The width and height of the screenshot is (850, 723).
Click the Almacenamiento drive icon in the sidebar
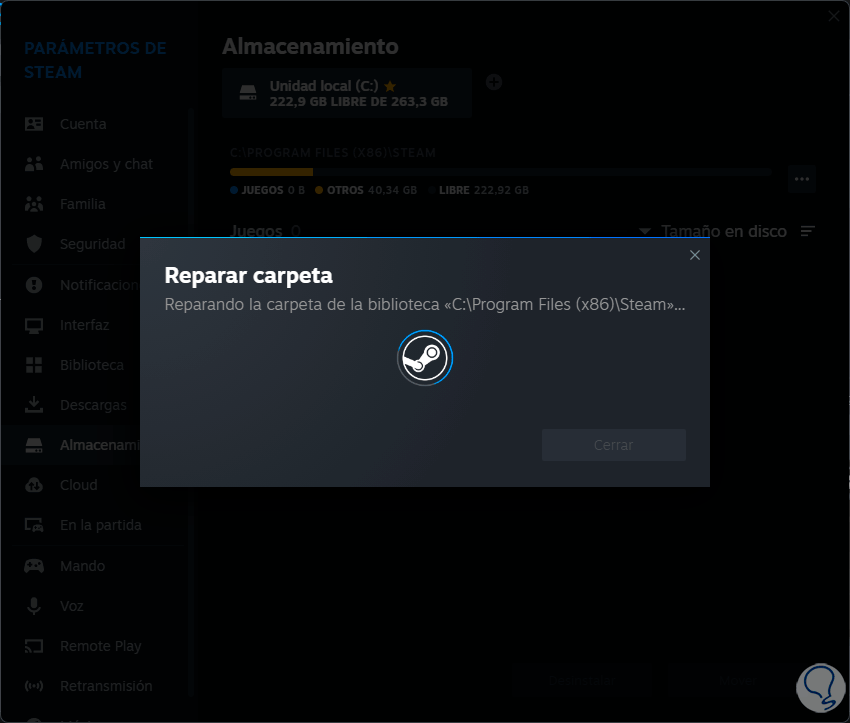point(34,446)
